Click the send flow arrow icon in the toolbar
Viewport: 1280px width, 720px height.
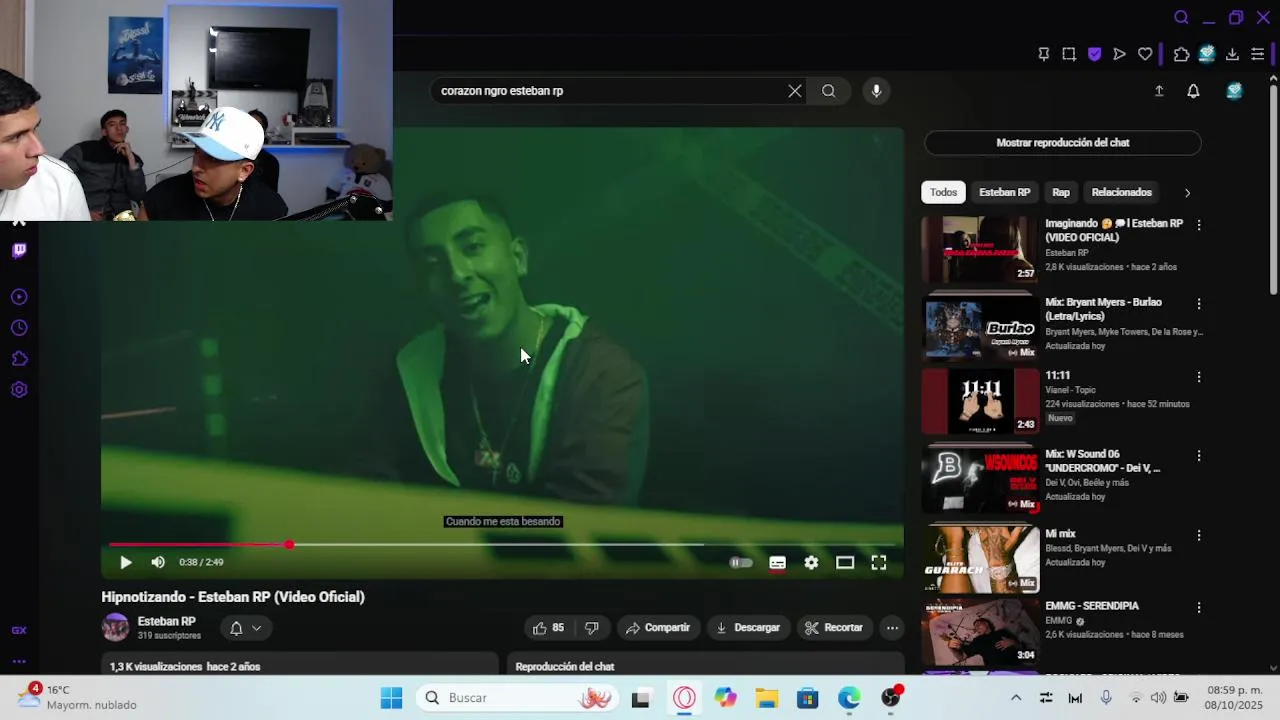click(x=1119, y=54)
